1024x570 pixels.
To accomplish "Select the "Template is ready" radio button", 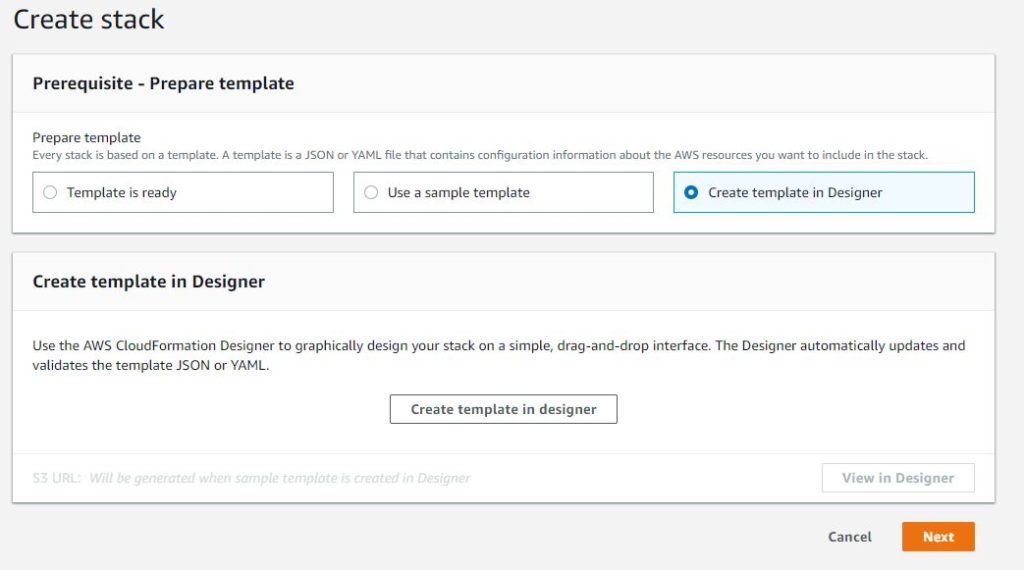I will coord(50,192).
